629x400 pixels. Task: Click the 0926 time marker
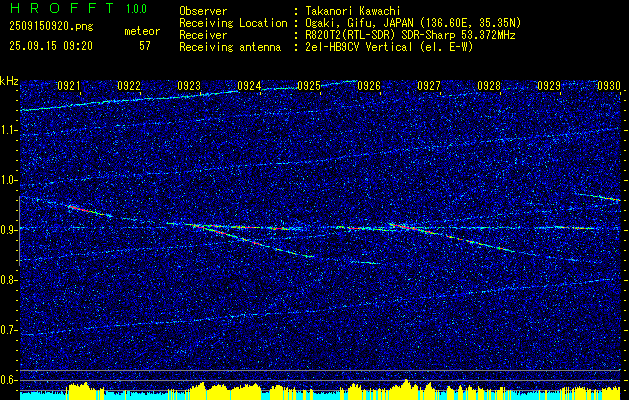pyautogui.click(x=369, y=86)
